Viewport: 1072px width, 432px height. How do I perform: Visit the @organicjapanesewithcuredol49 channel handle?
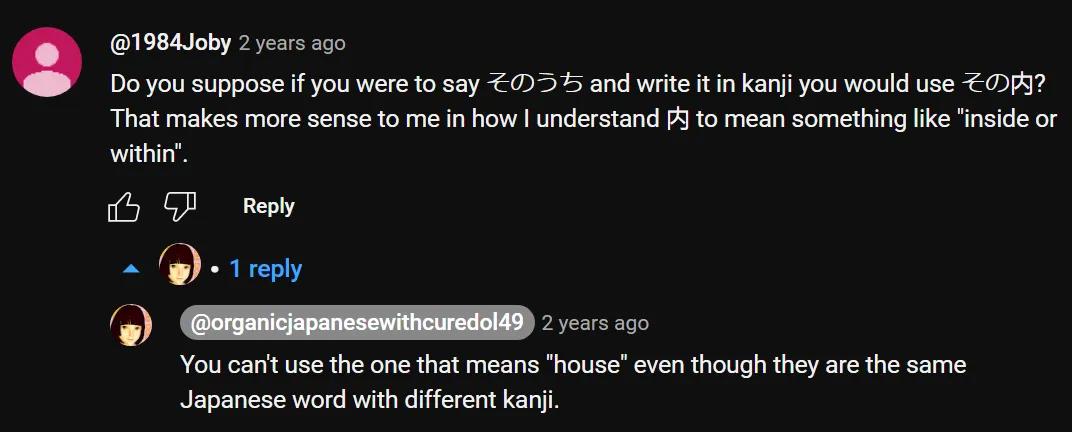(357, 323)
